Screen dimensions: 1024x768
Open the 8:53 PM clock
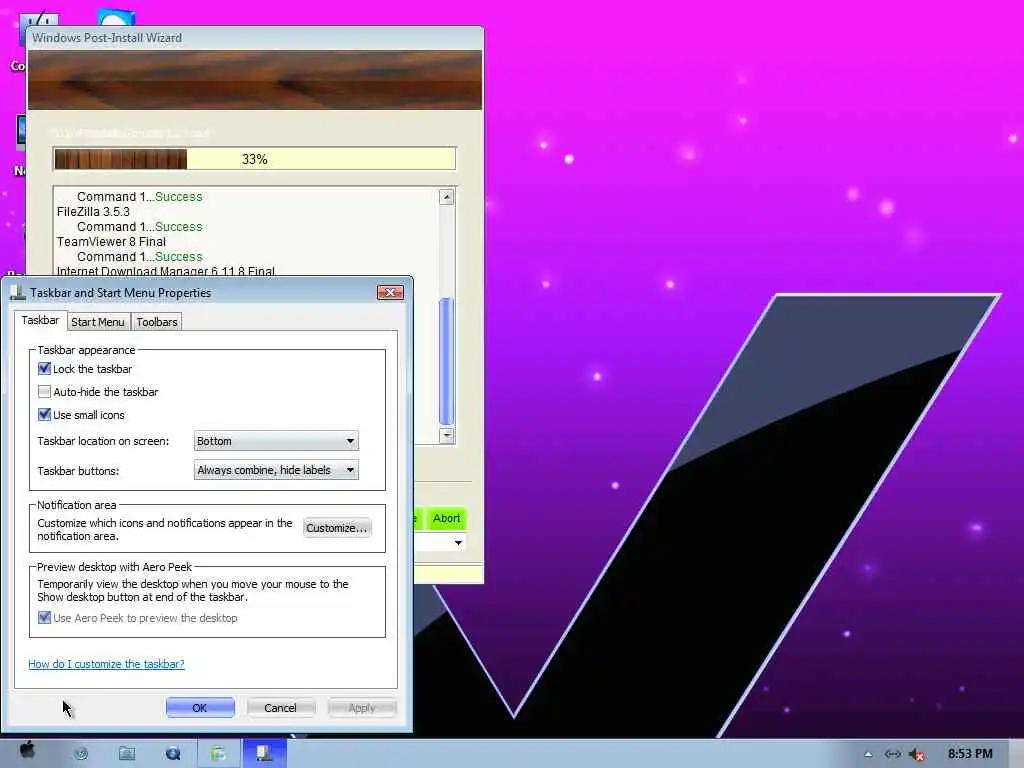pyautogui.click(x=970, y=754)
